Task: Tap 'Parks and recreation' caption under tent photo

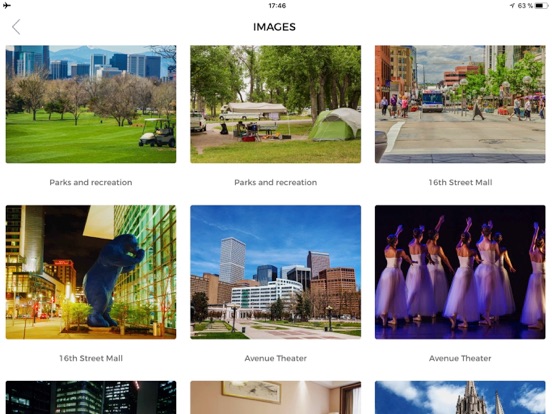Action: (276, 182)
